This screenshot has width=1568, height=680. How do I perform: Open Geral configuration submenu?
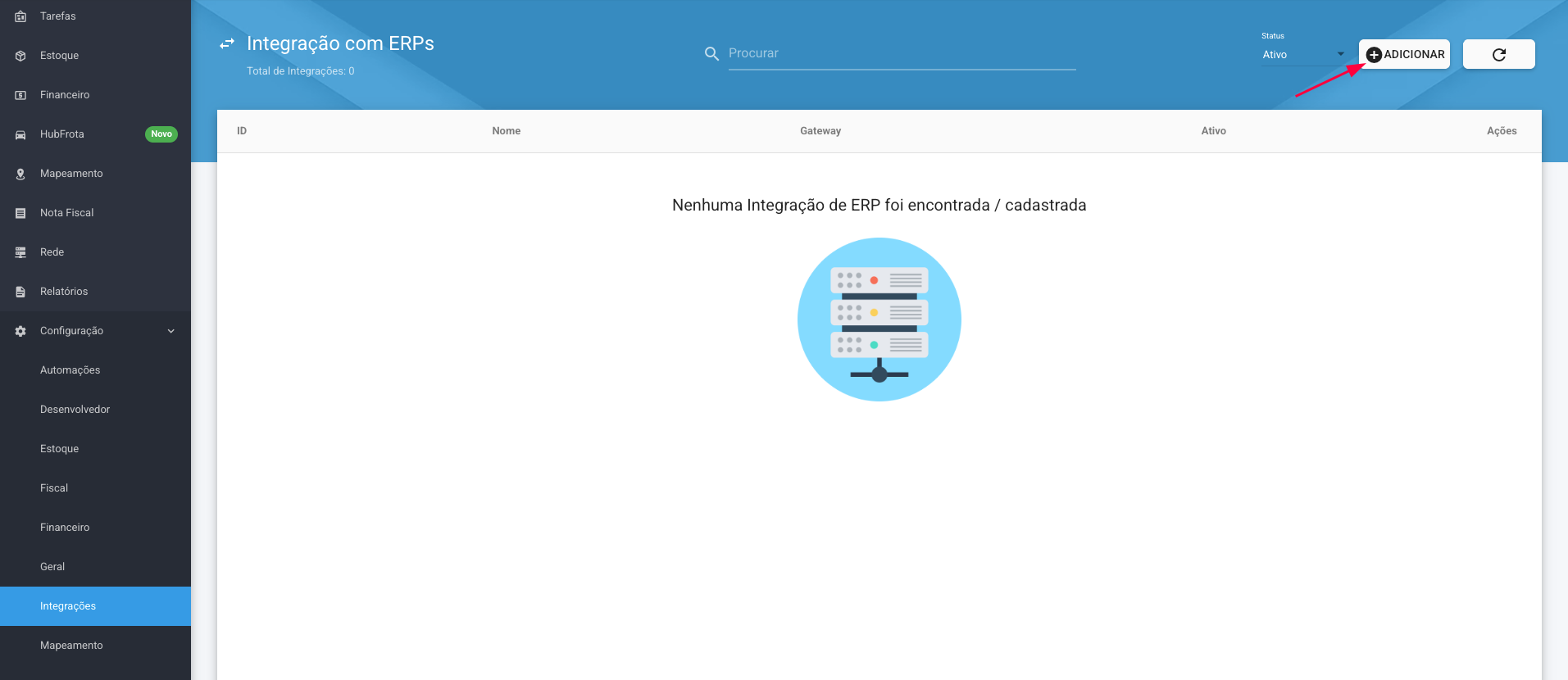pyautogui.click(x=95, y=567)
